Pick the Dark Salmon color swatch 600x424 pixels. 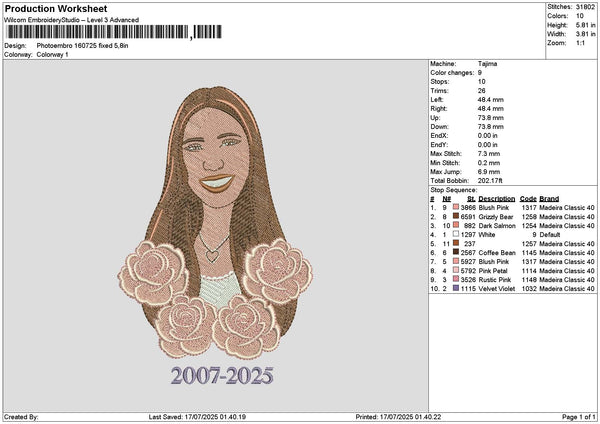click(x=456, y=225)
